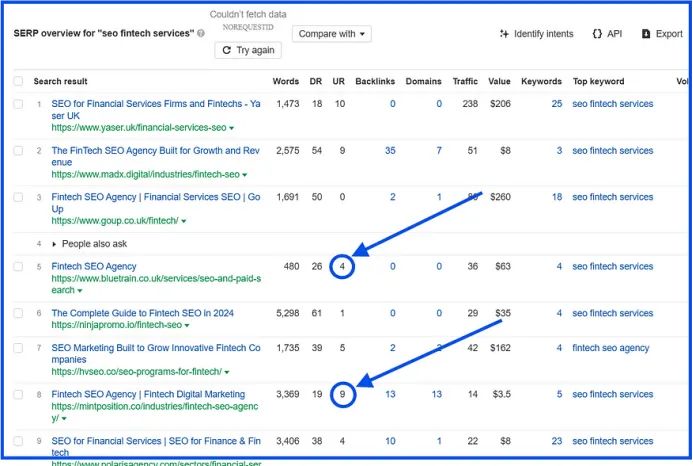Click the 5,298 words value for ninjapromo
This screenshot has width=693, height=466.
tap(288, 313)
